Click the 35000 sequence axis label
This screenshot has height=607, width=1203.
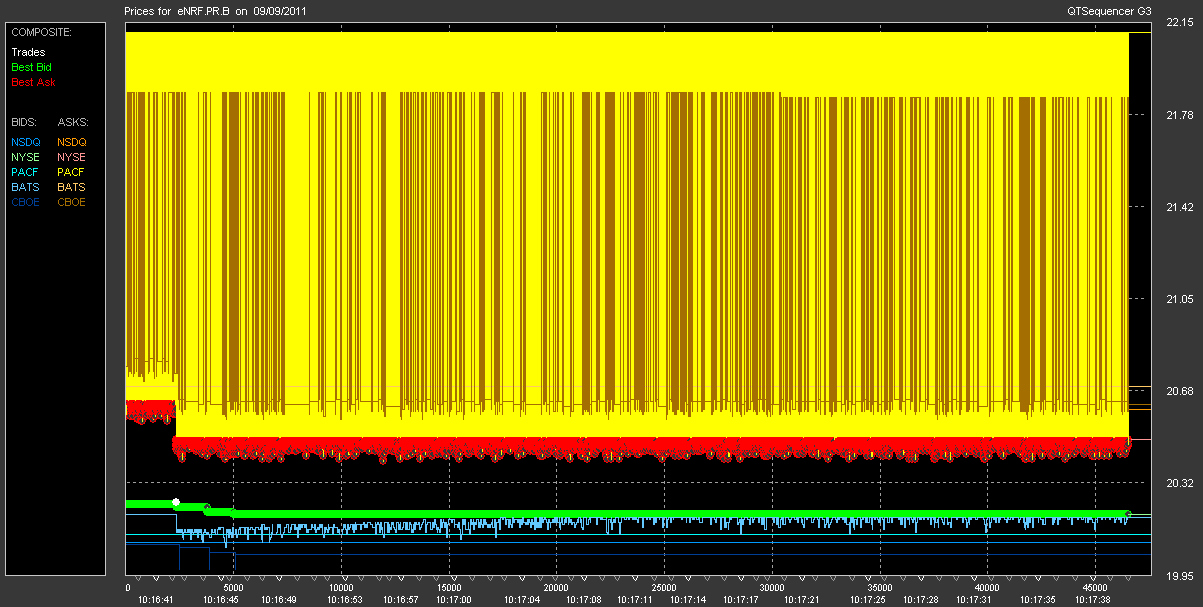click(x=879, y=588)
